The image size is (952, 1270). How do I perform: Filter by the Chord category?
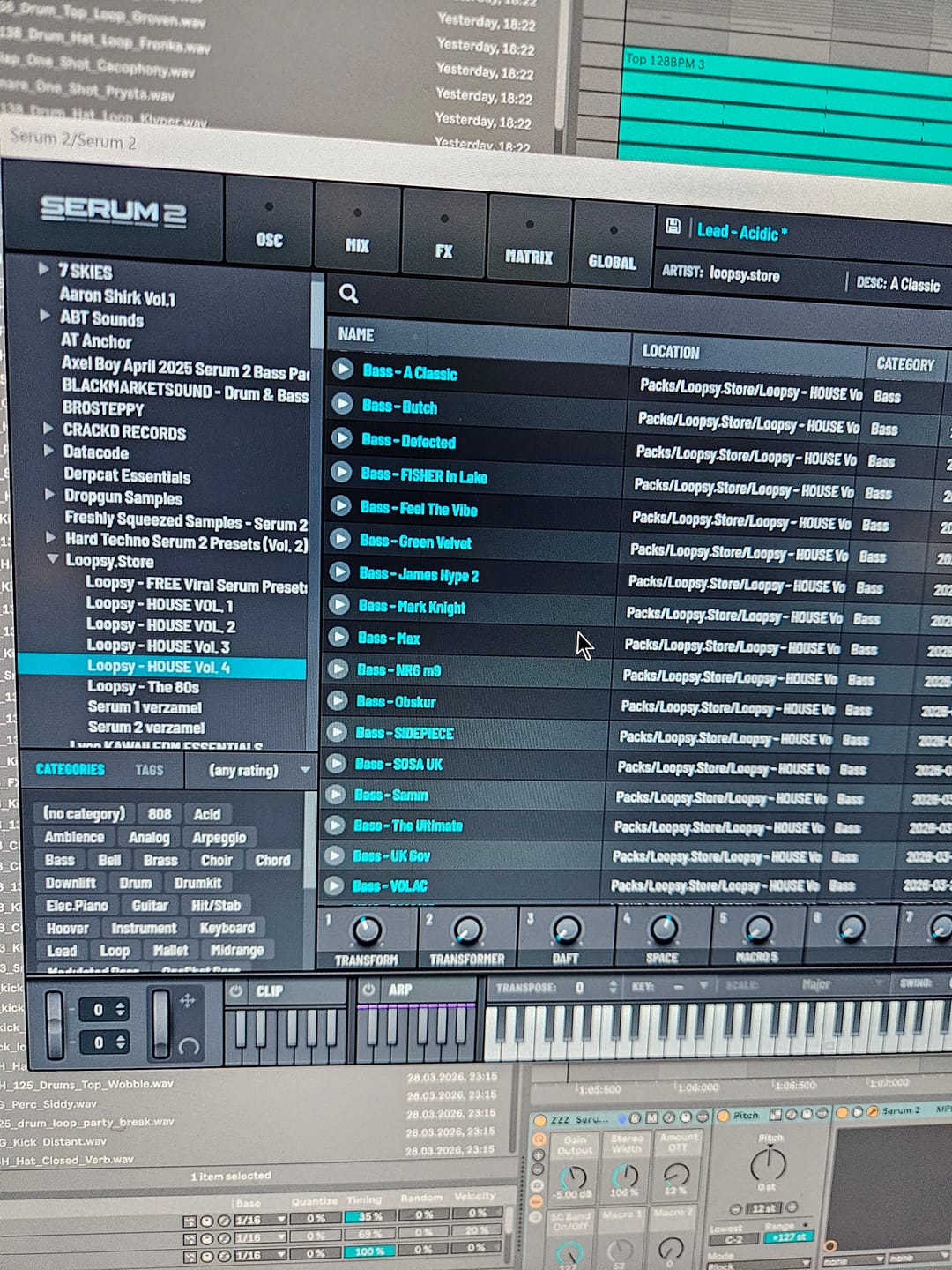272,860
